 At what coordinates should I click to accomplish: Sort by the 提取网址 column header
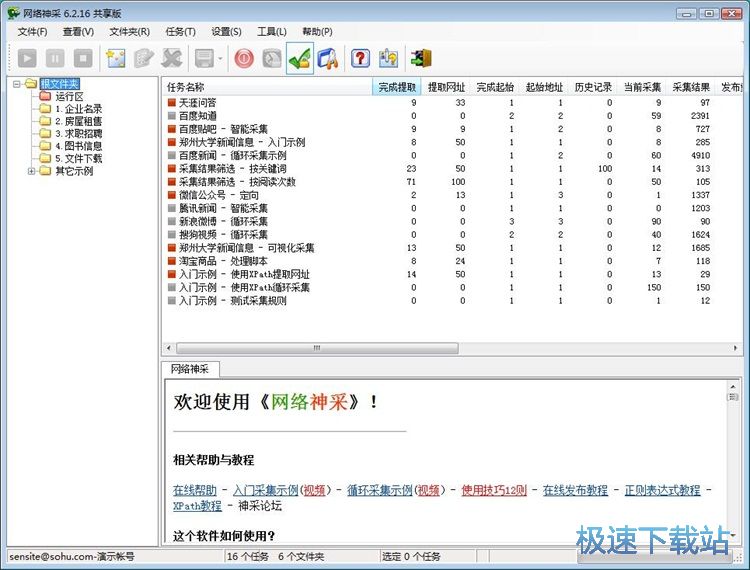[x=446, y=87]
